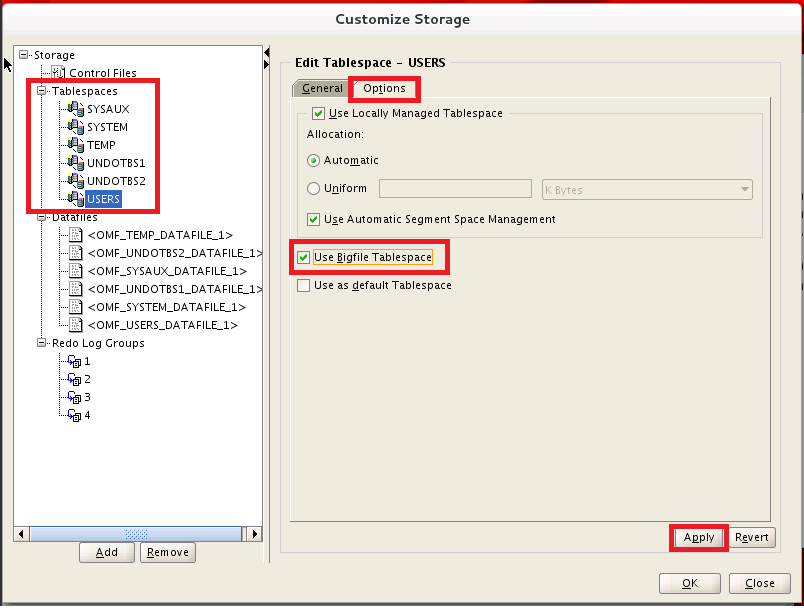Select the UNDOTBS1 tablespace icon
This screenshot has width=804, height=608.
[76, 163]
